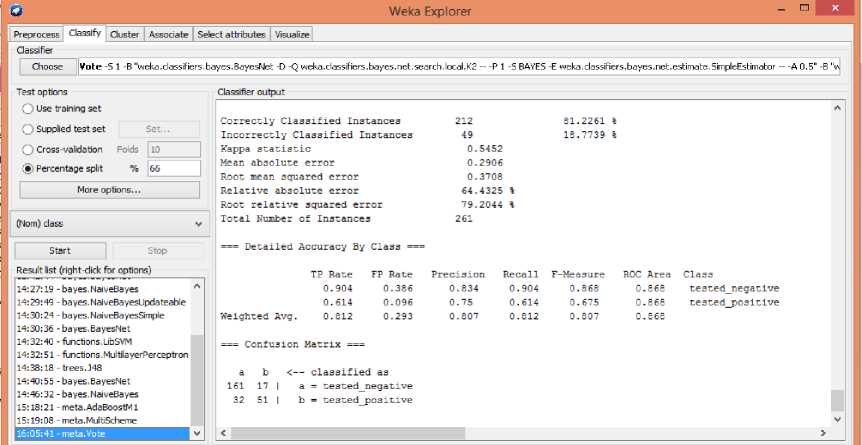
Task: Click the classifier output scrollbar up arrow
Action: (837, 107)
